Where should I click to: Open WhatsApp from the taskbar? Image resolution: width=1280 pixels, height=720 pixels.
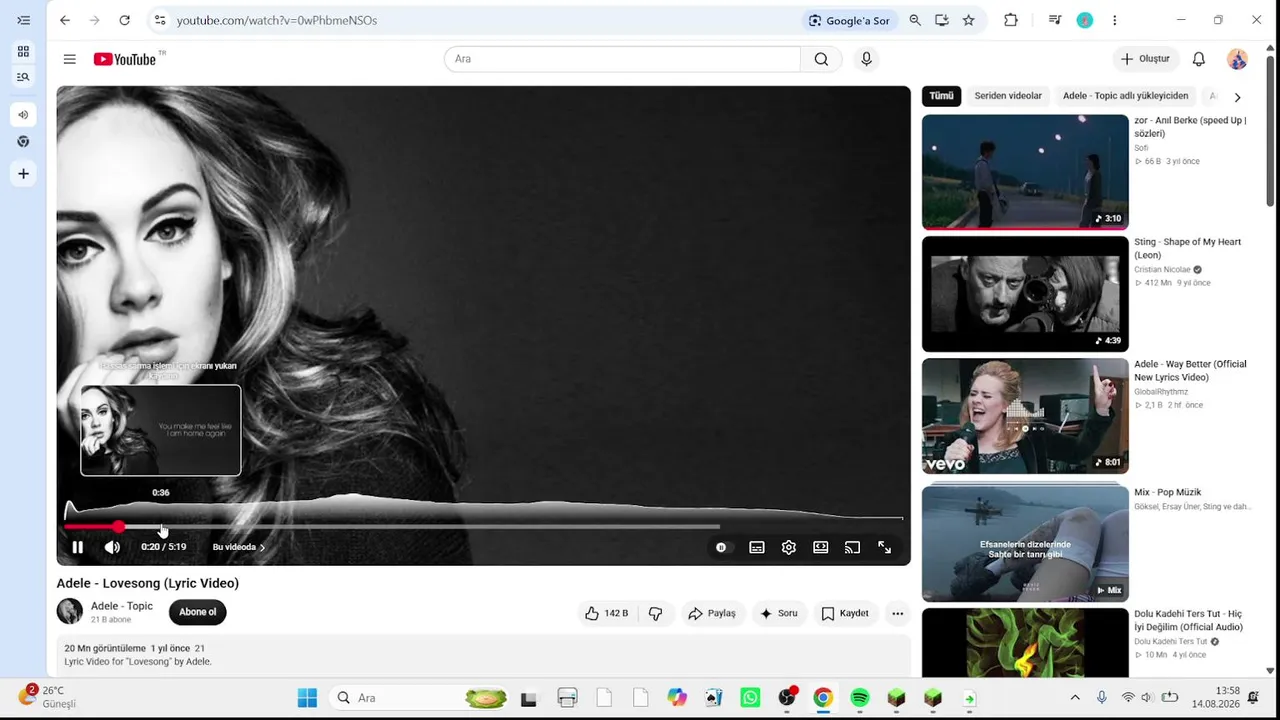750,698
